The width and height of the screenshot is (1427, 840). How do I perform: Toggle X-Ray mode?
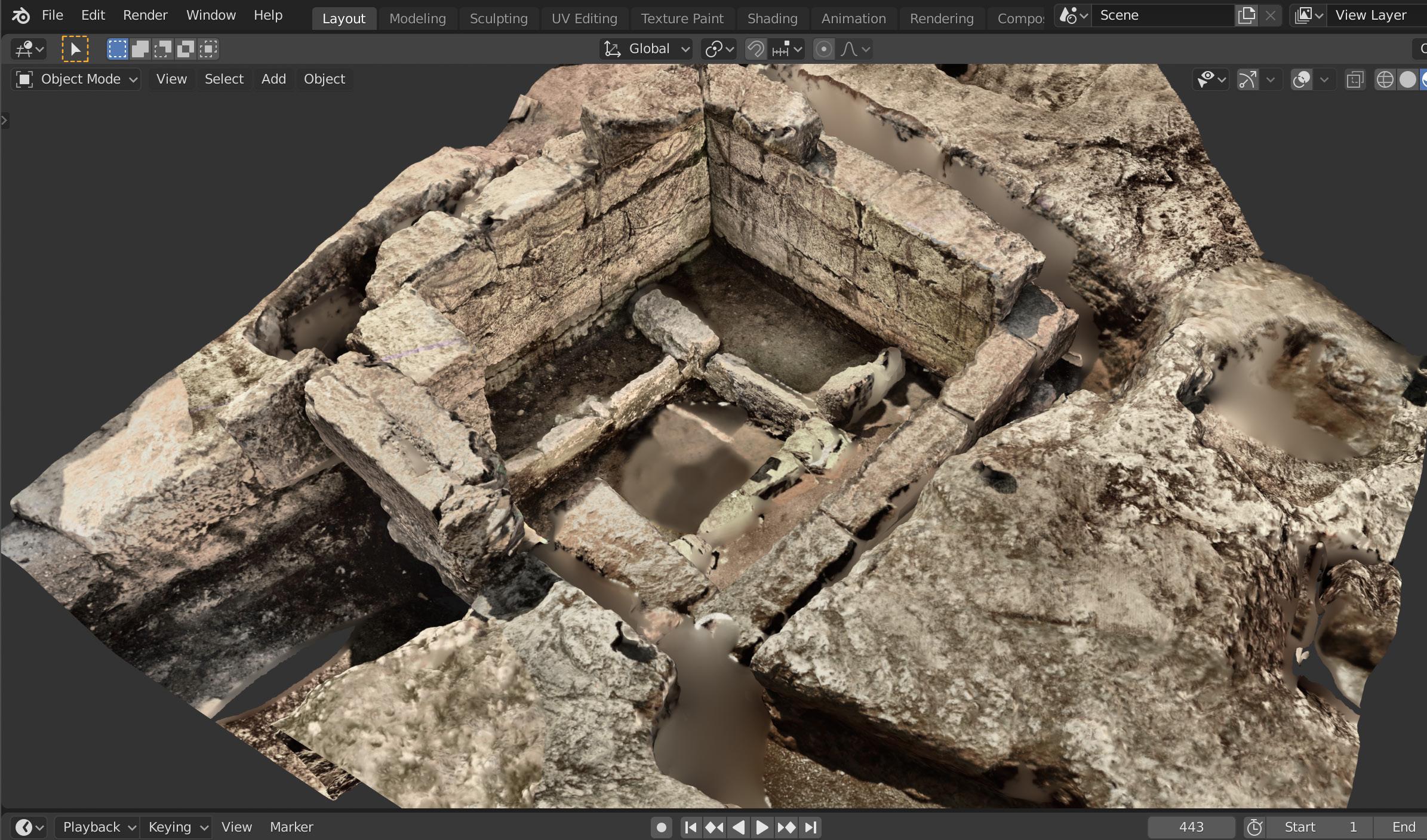coord(1355,79)
